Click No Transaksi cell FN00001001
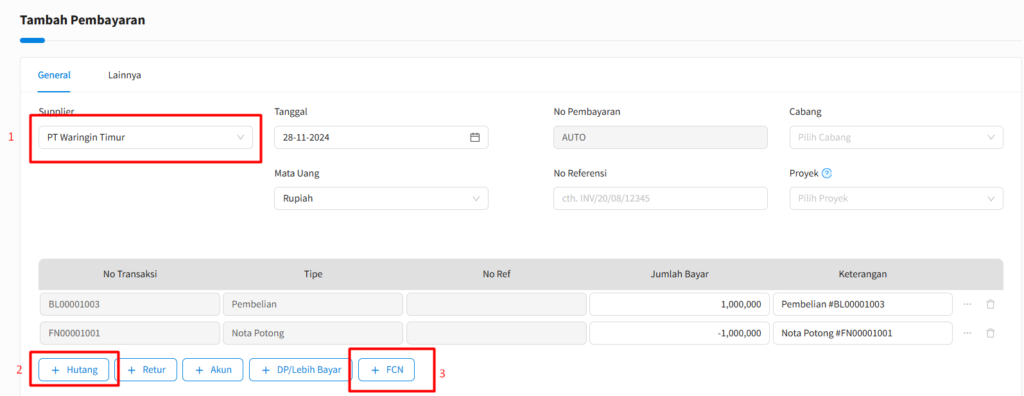This screenshot has height=396, width=1024. (x=130, y=333)
